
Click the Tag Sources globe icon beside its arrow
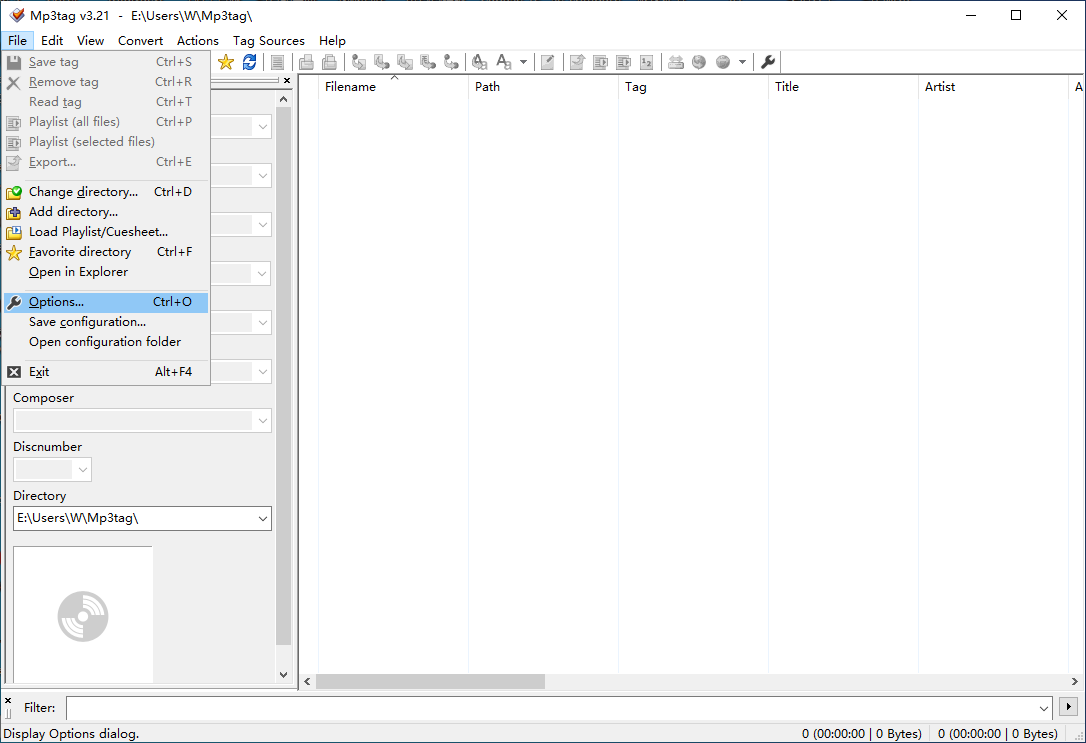point(722,62)
